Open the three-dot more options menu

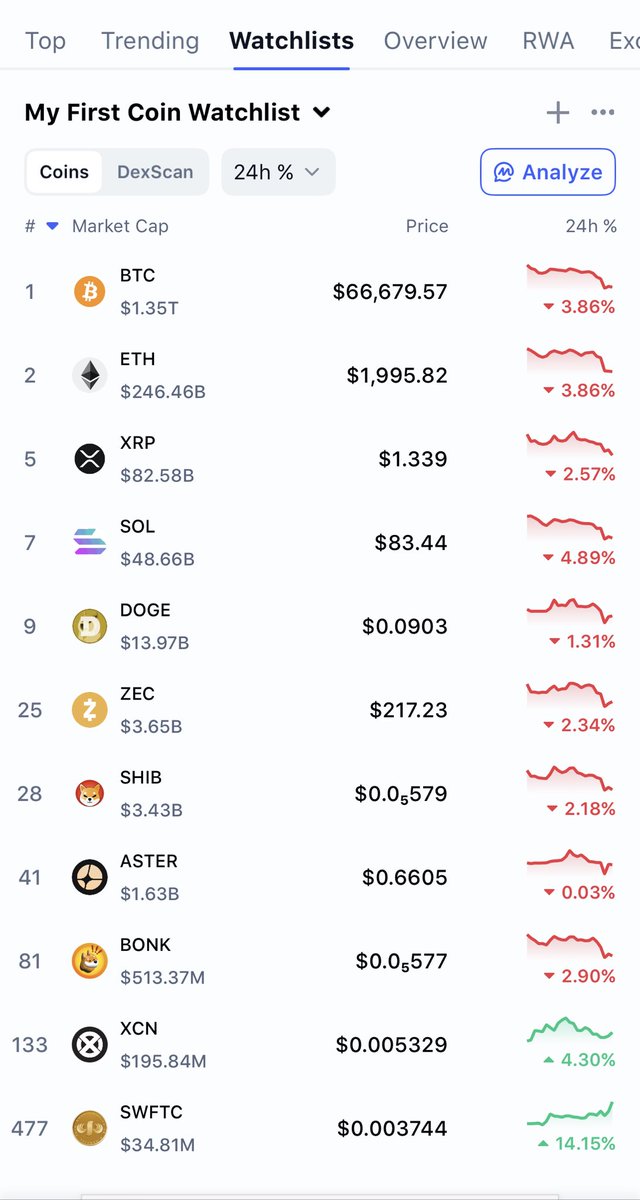pyautogui.click(x=603, y=113)
